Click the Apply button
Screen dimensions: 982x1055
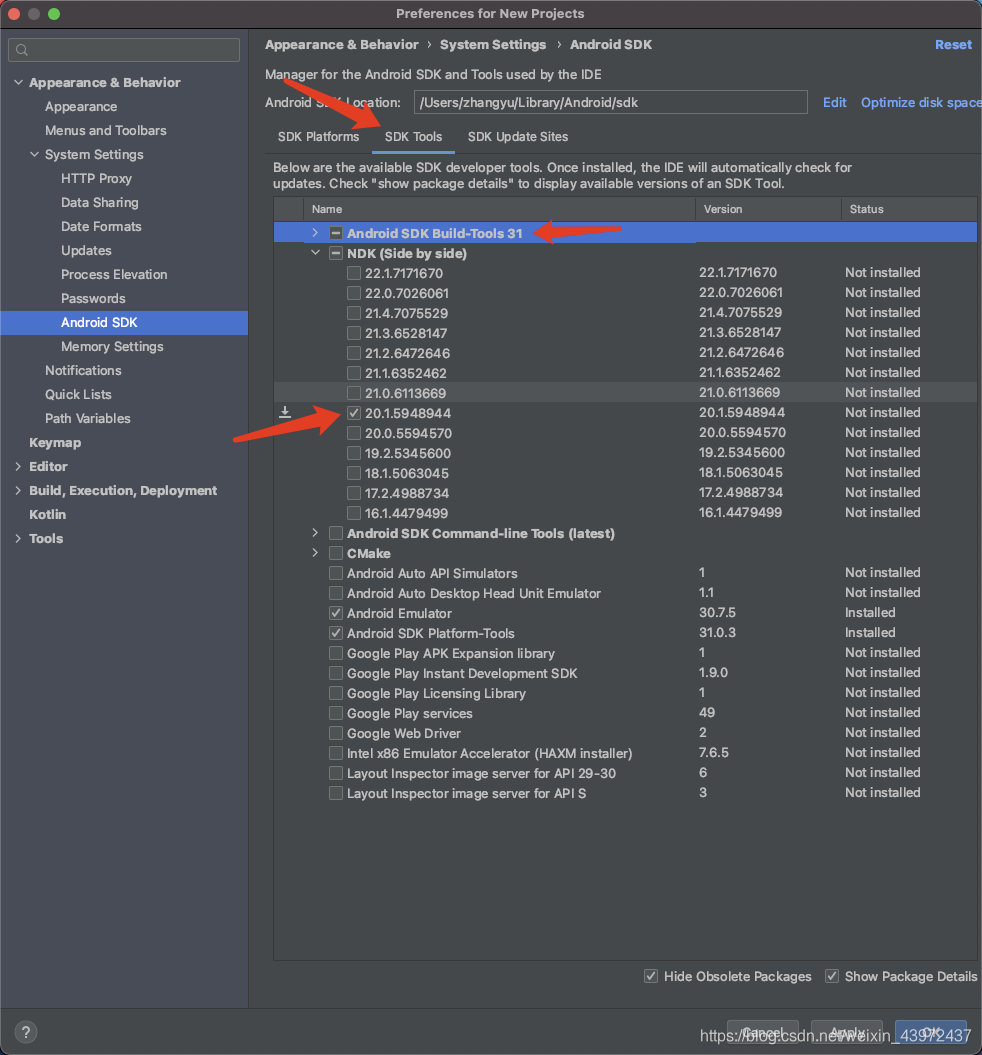847,1033
